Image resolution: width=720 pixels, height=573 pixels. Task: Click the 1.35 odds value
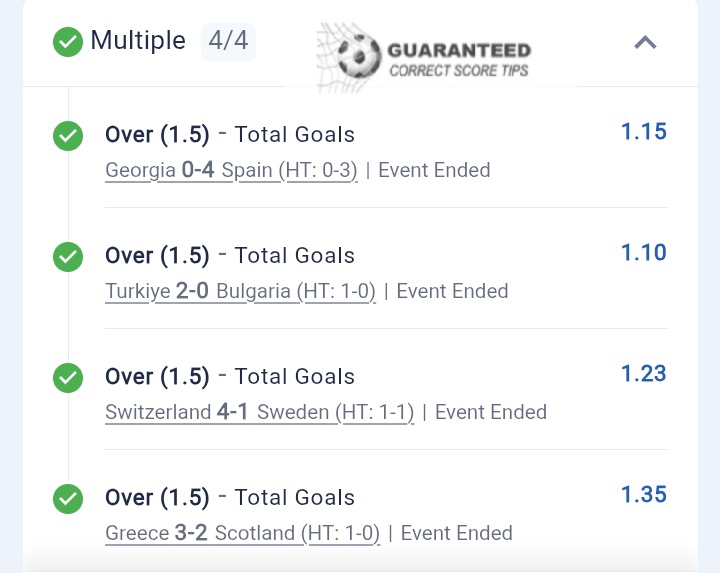click(643, 495)
